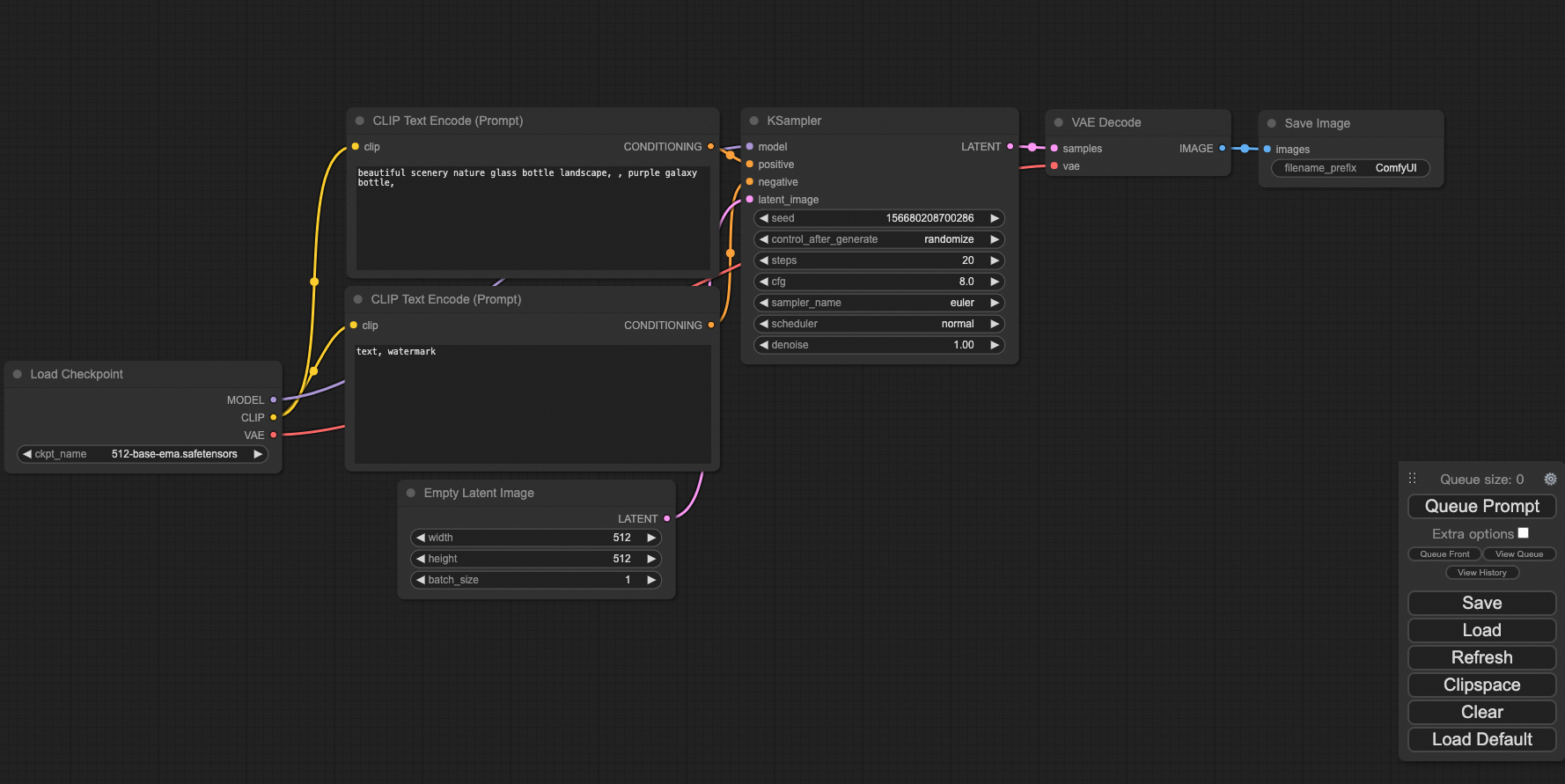
Task: Click CONDITIONING output of the watermark CLIP Text Encode
Action: [x=711, y=326]
